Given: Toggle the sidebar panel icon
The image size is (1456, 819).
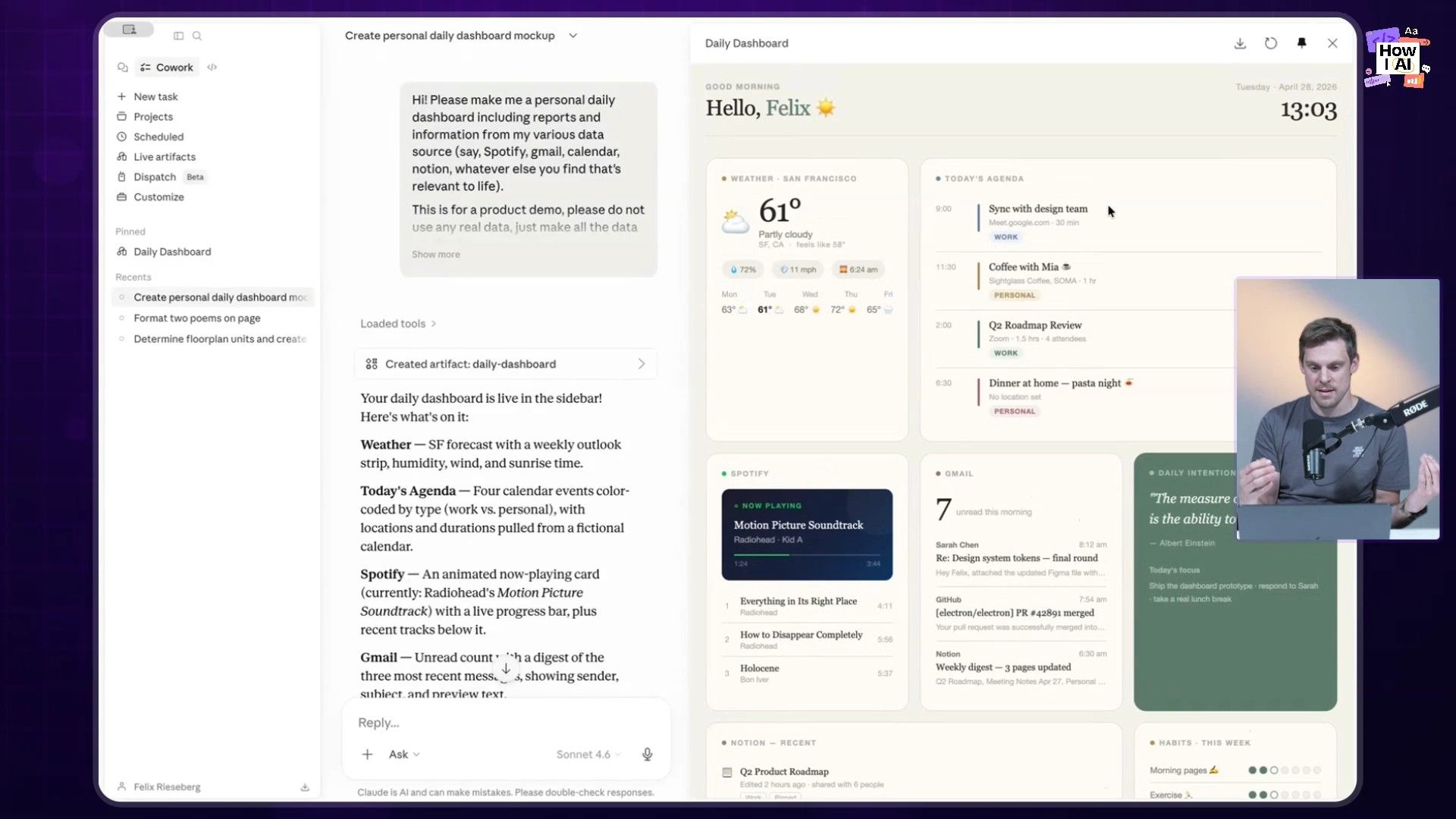Looking at the screenshot, I should tap(178, 36).
